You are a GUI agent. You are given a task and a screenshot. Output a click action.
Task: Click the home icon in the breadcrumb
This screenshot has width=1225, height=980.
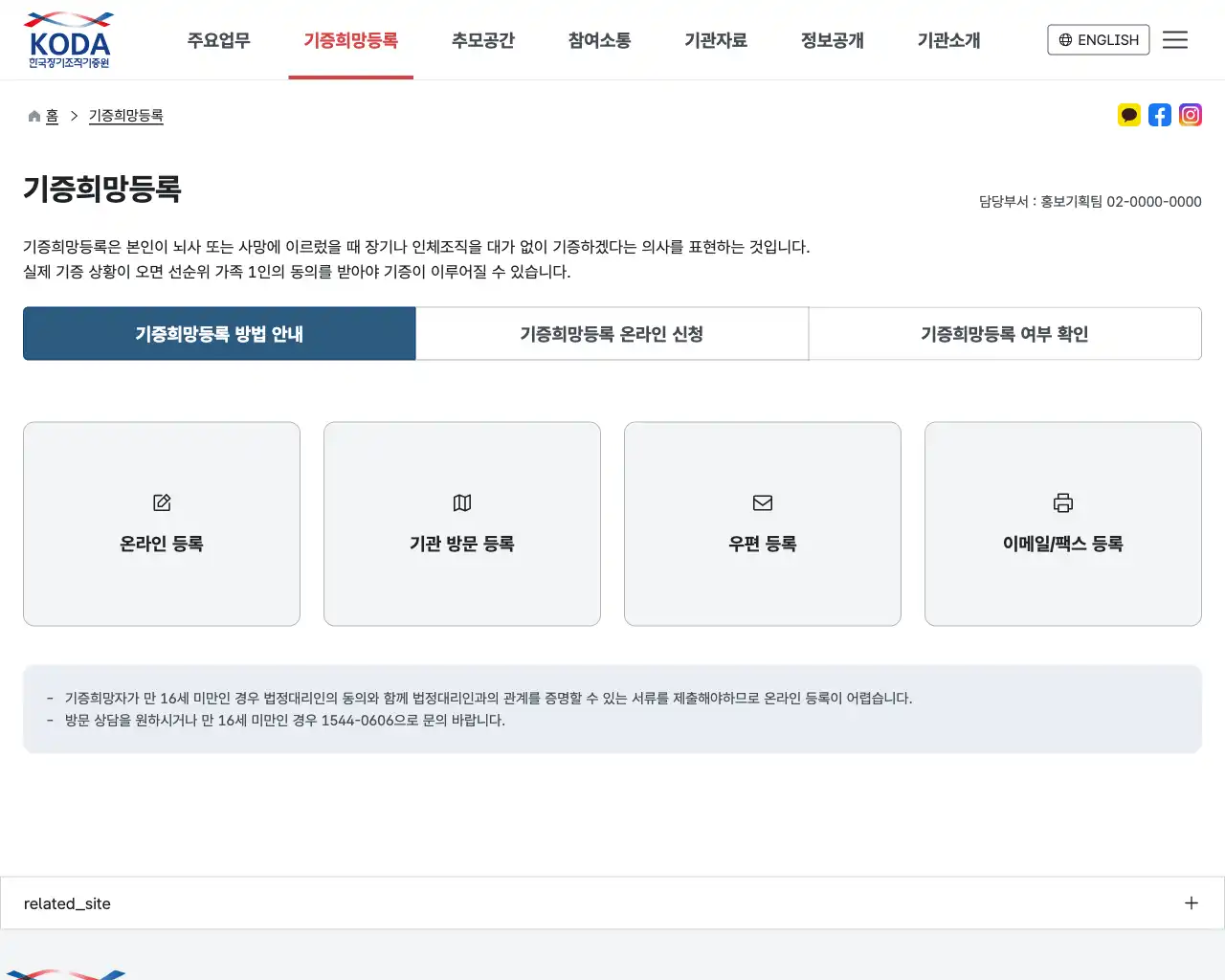click(x=33, y=115)
